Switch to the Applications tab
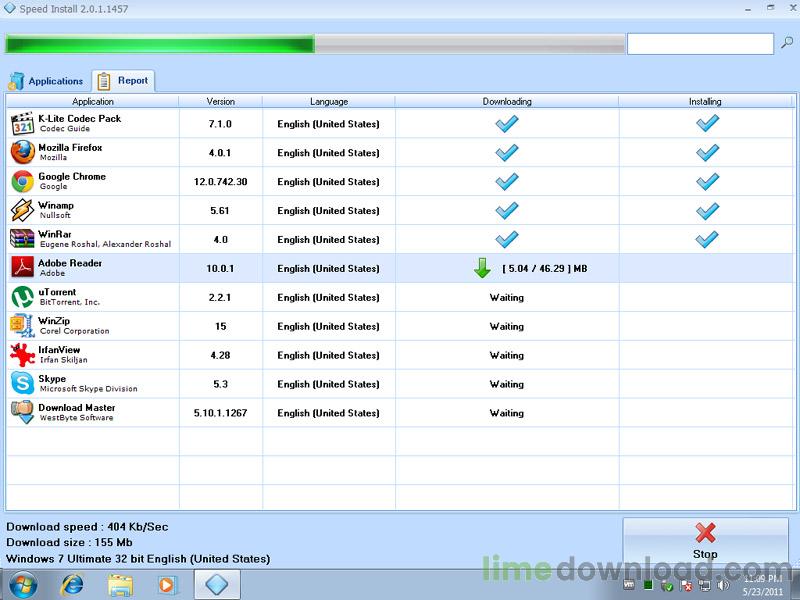The width and height of the screenshot is (800, 600). (x=46, y=81)
